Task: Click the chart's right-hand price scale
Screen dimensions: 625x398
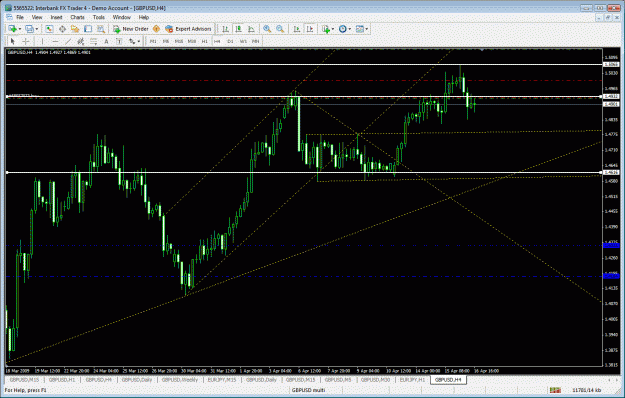Action: (611, 207)
